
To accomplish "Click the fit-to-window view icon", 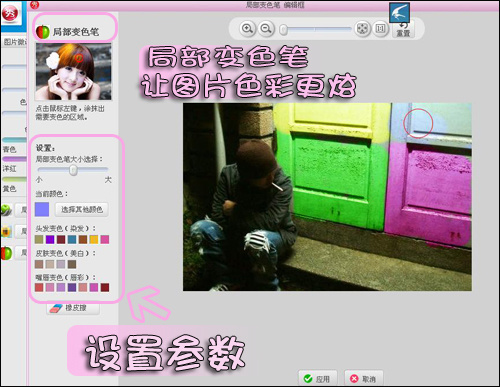I will coord(362,29).
